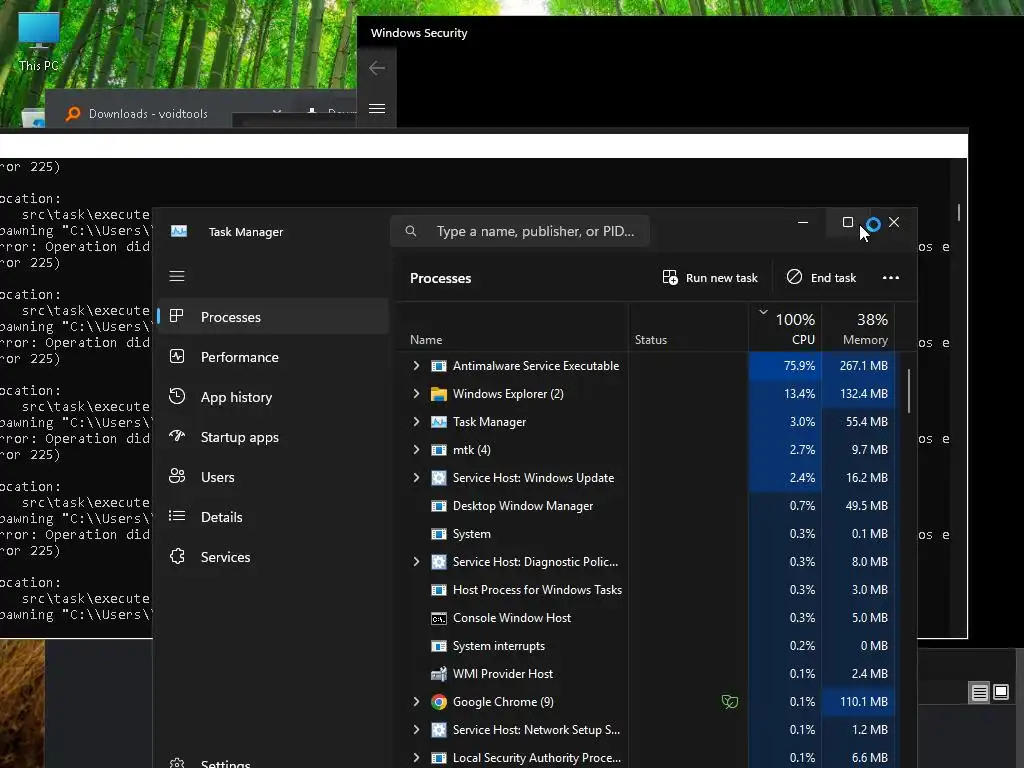
Task: Click the console window scrollbar
Action: tap(959, 212)
